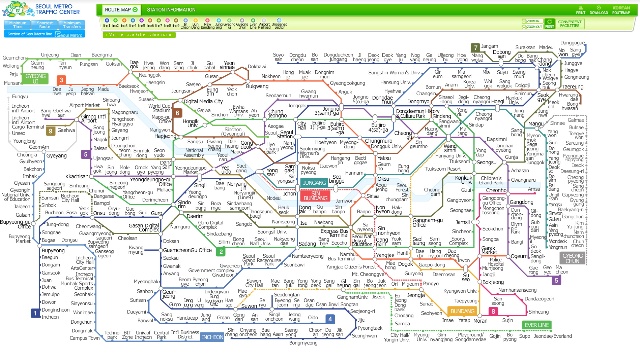The height and width of the screenshot is (361, 640).
Task: Choose the Minimum Time blue option
Action: (x=18, y=25)
